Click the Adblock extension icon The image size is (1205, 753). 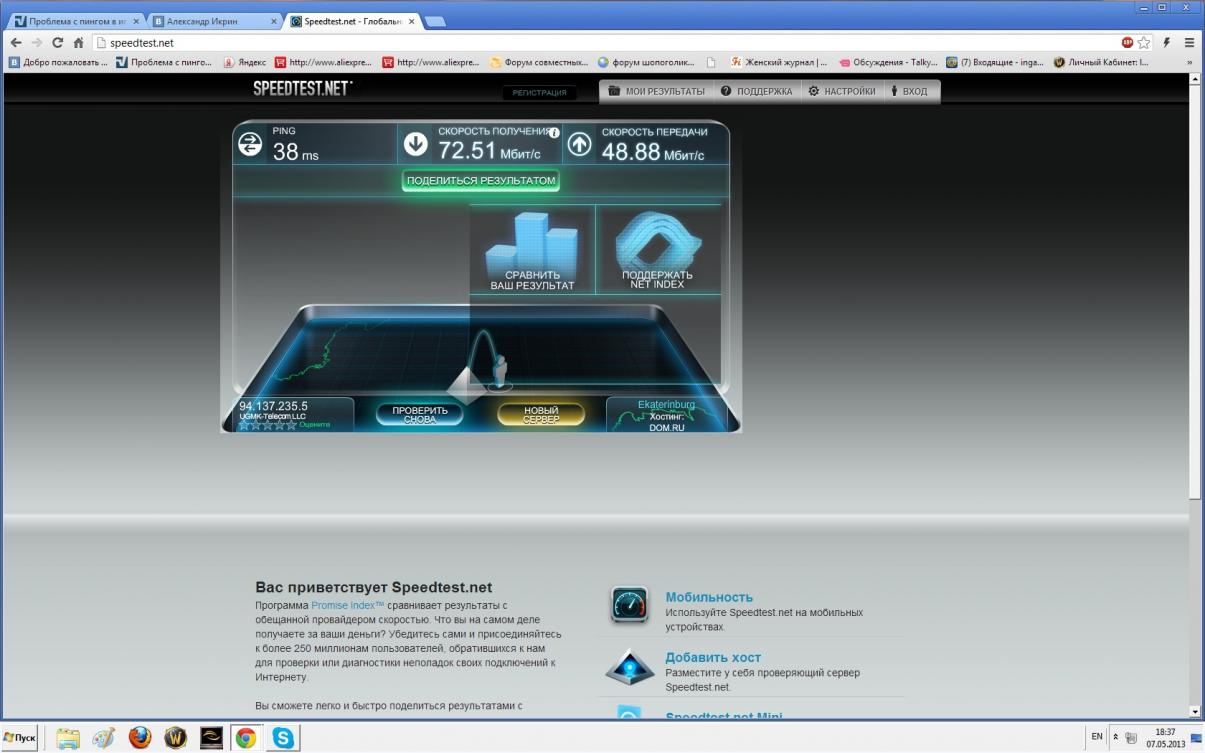tap(1127, 43)
